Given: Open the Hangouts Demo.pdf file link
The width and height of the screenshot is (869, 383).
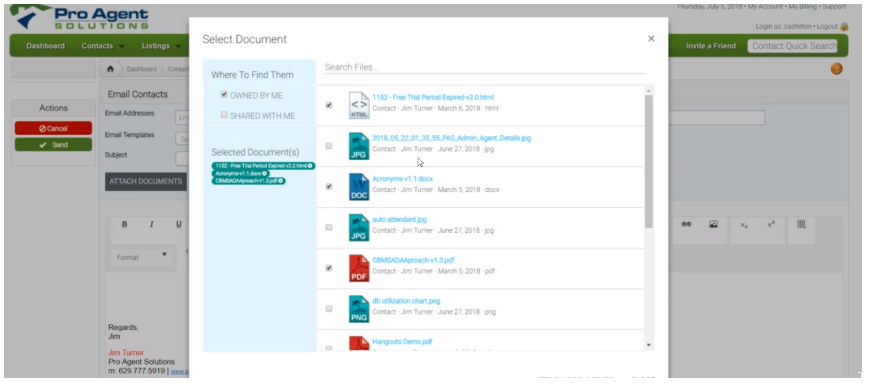Looking at the screenshot, I should (402, 341).
